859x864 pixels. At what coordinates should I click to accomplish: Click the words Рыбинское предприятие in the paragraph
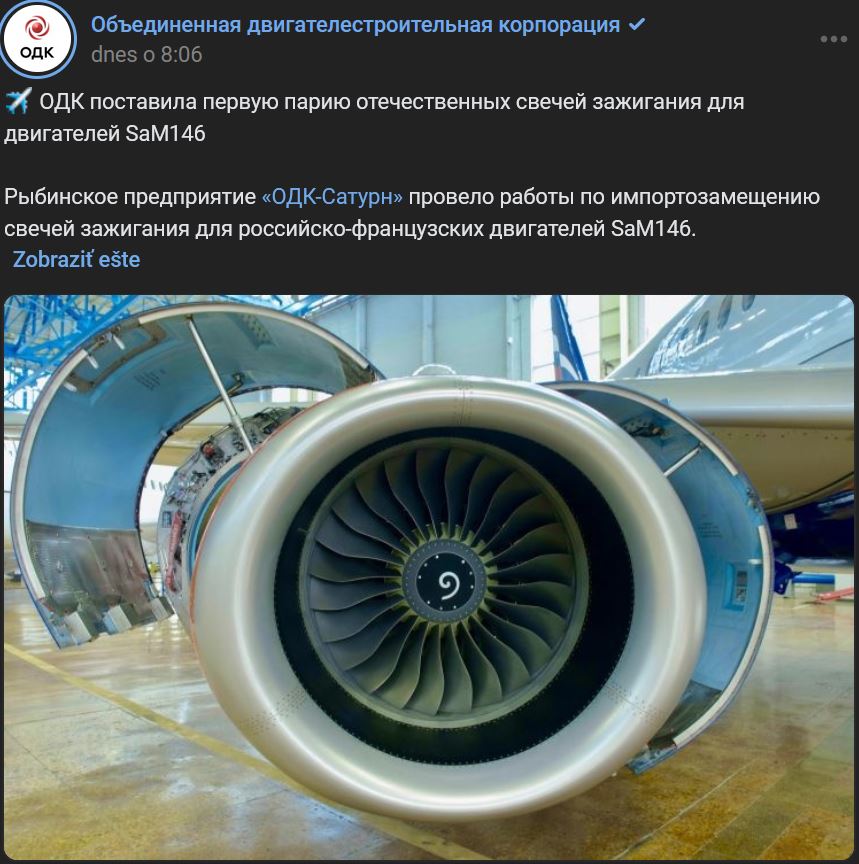pos(130,197)
